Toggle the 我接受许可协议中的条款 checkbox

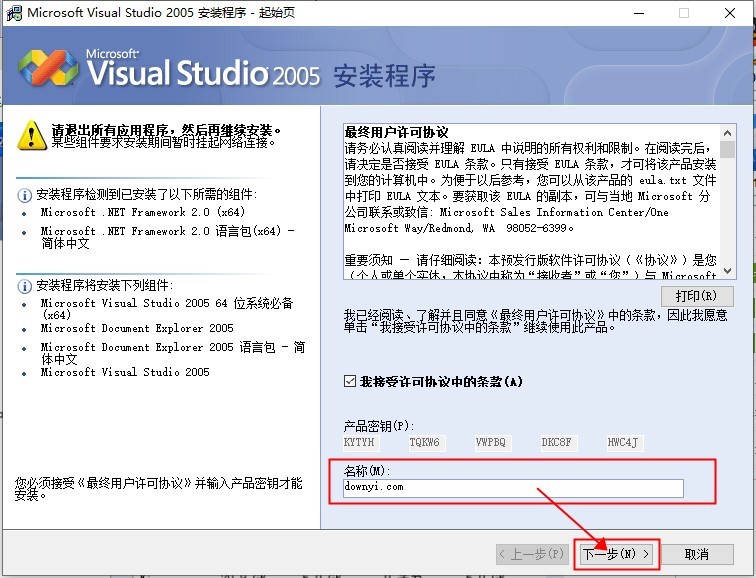pyautogui.click(x=349, y=381)
